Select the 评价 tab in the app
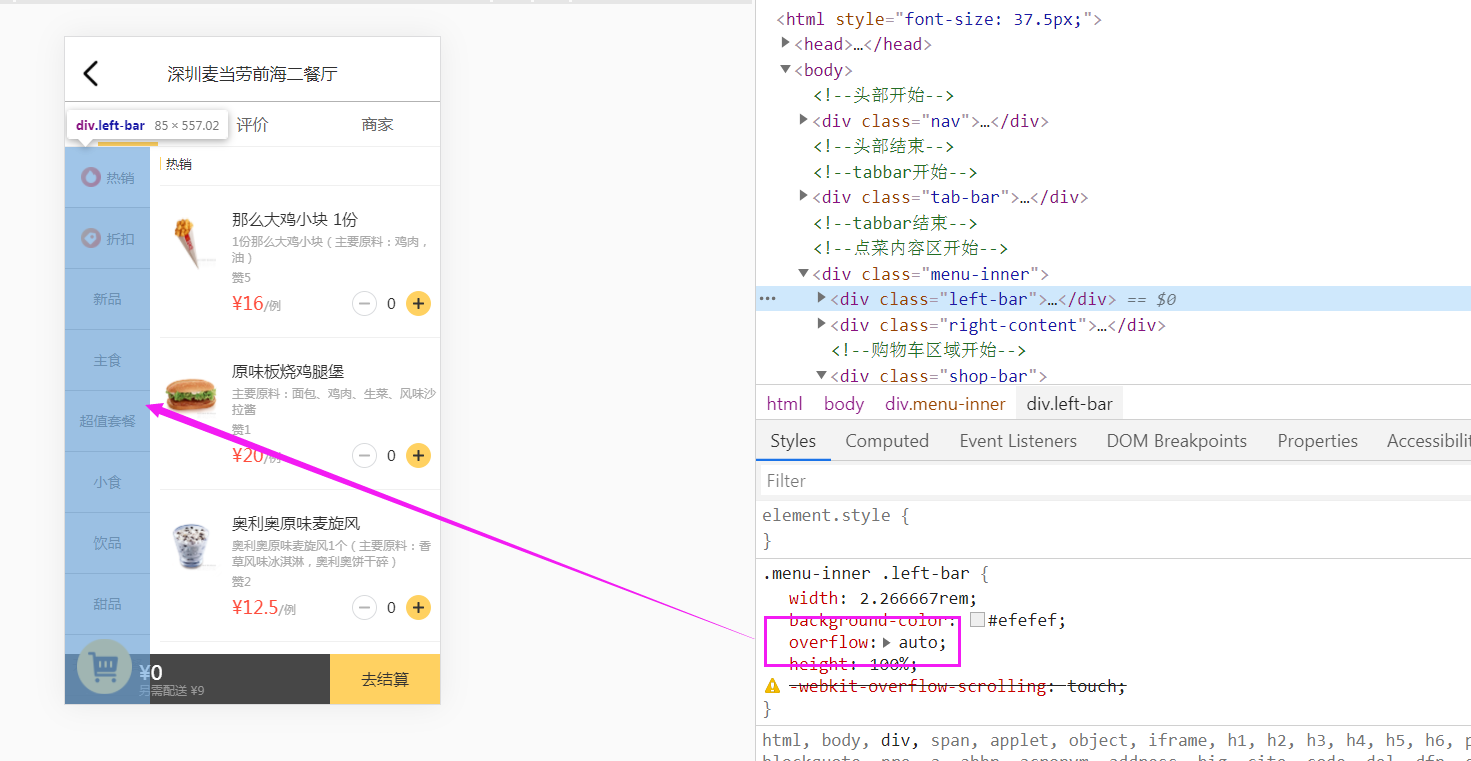The height and width of the screenshot is (761, 1471). coord(252,125)
